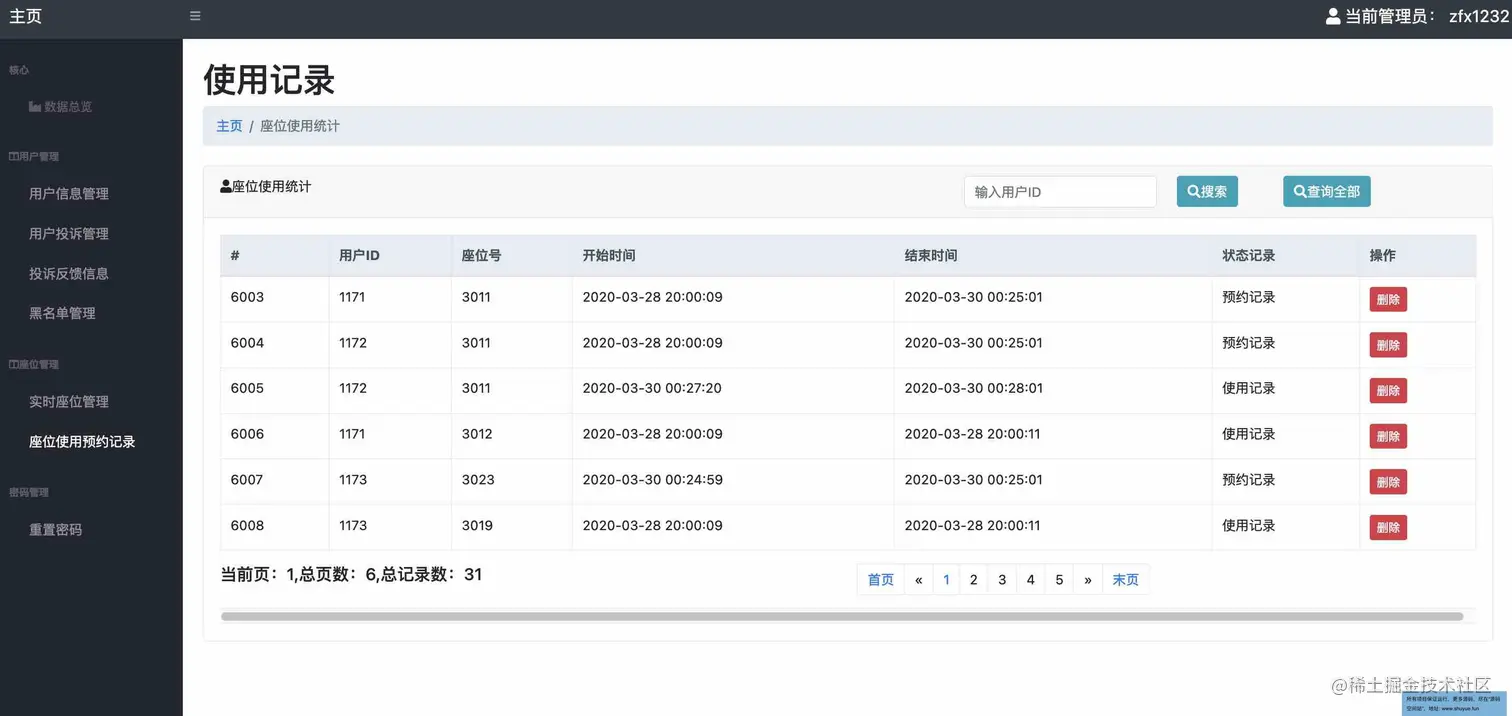The image size is (1512, 716).
Task: Open 投诉反馈信息 in the sidebar
Action: (x=69, y=273)
